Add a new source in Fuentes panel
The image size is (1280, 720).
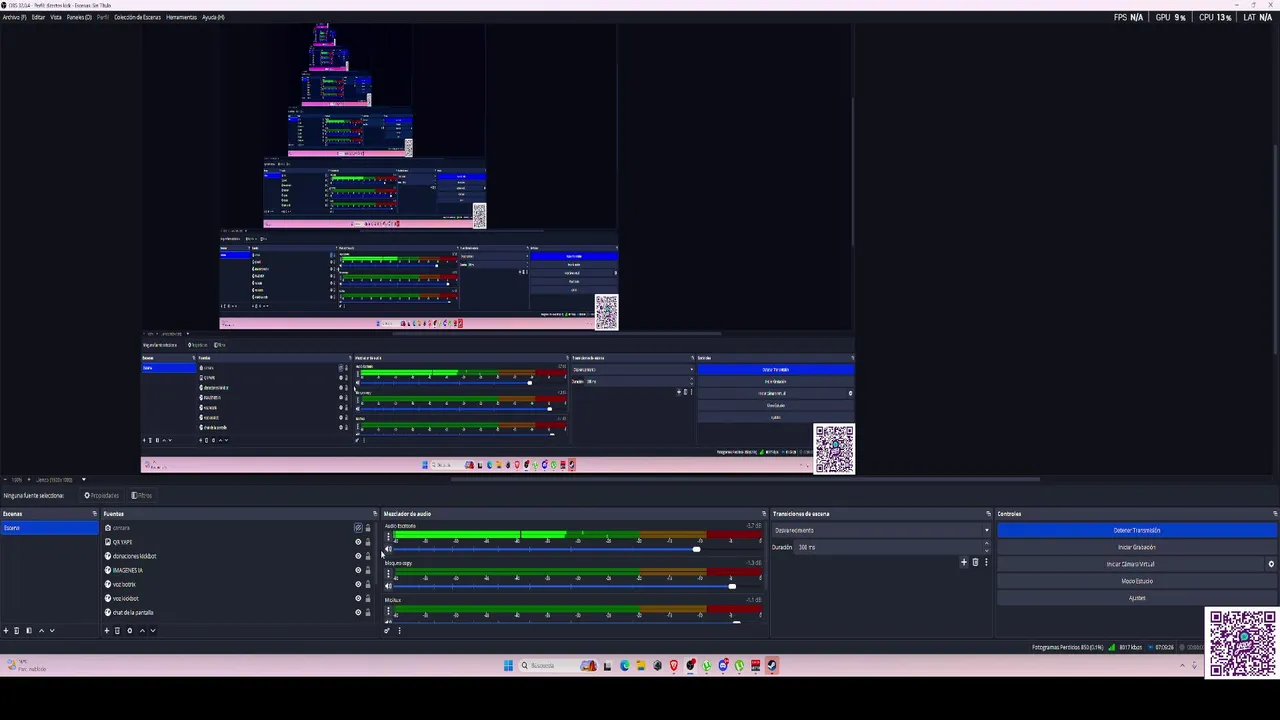click(106, 631)
